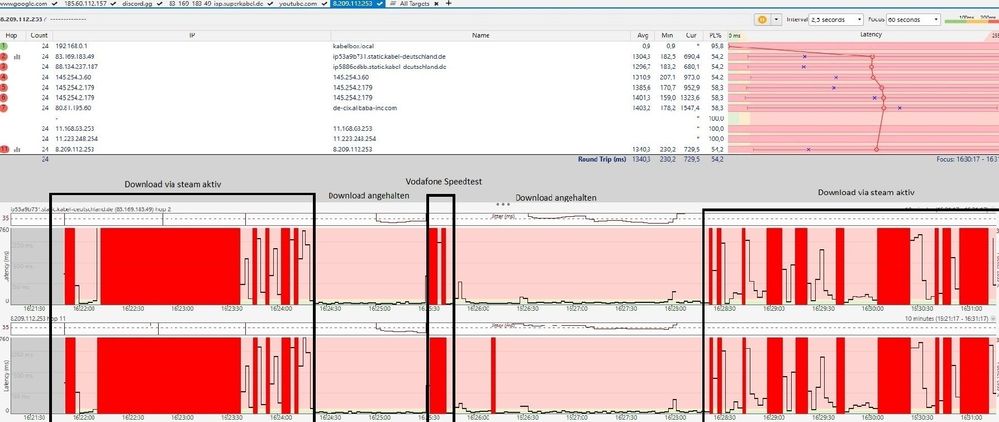Click hop 11 red status circle
This screenshot has height=422, width=999.
click(x=4, y=149)
